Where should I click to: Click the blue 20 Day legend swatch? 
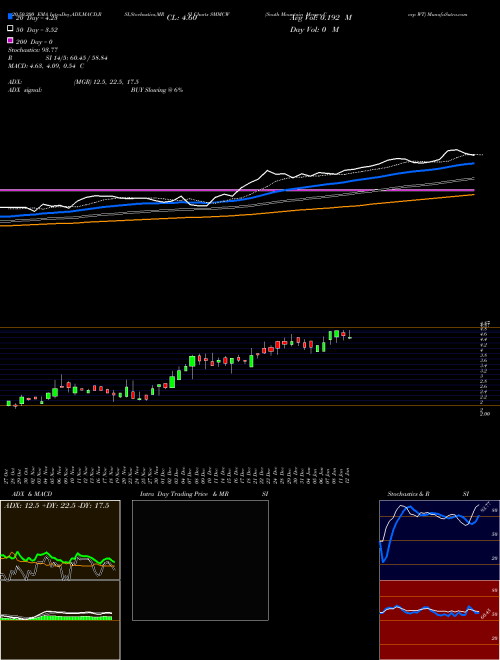point(10,18)
